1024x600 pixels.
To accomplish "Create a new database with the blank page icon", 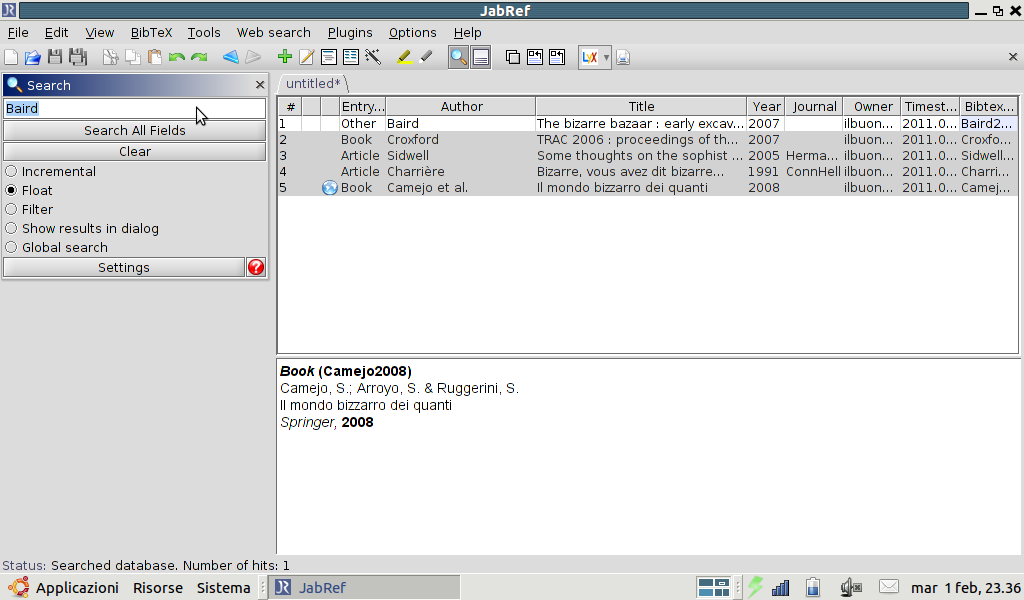I will 11,57.
